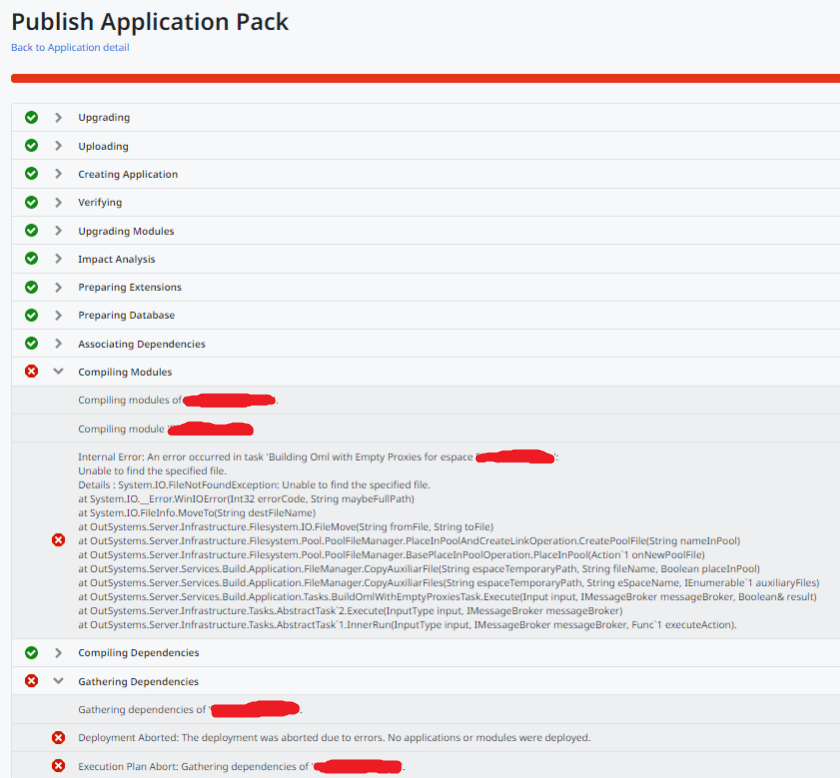The width and height of the screenshot is (840, 778).
Task: Select the Associating Dependencies step label
Action: click(x=142, y=344)
